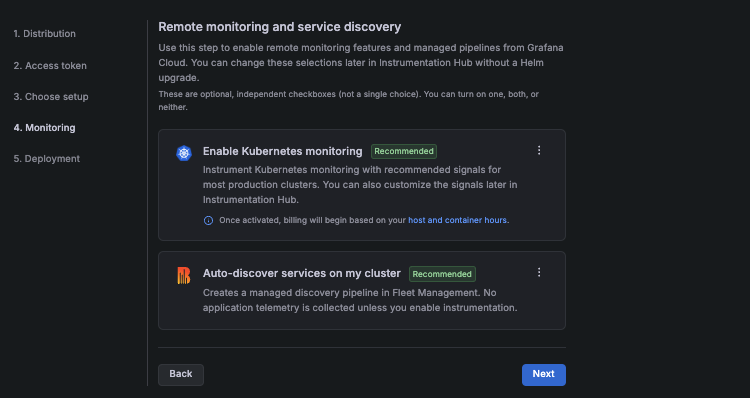
Task: Click the orange Auto-discover services icon
Action: pos(184,276)
